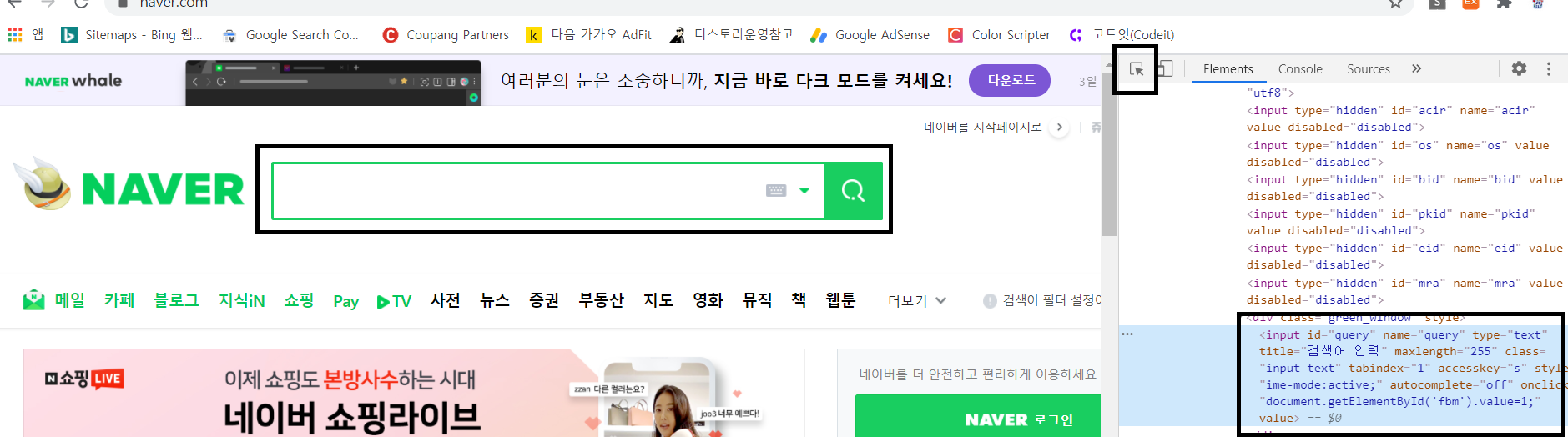Expand the 더보기 more menu
This screenshot has height=437, width=1568.
click(916, 301)
